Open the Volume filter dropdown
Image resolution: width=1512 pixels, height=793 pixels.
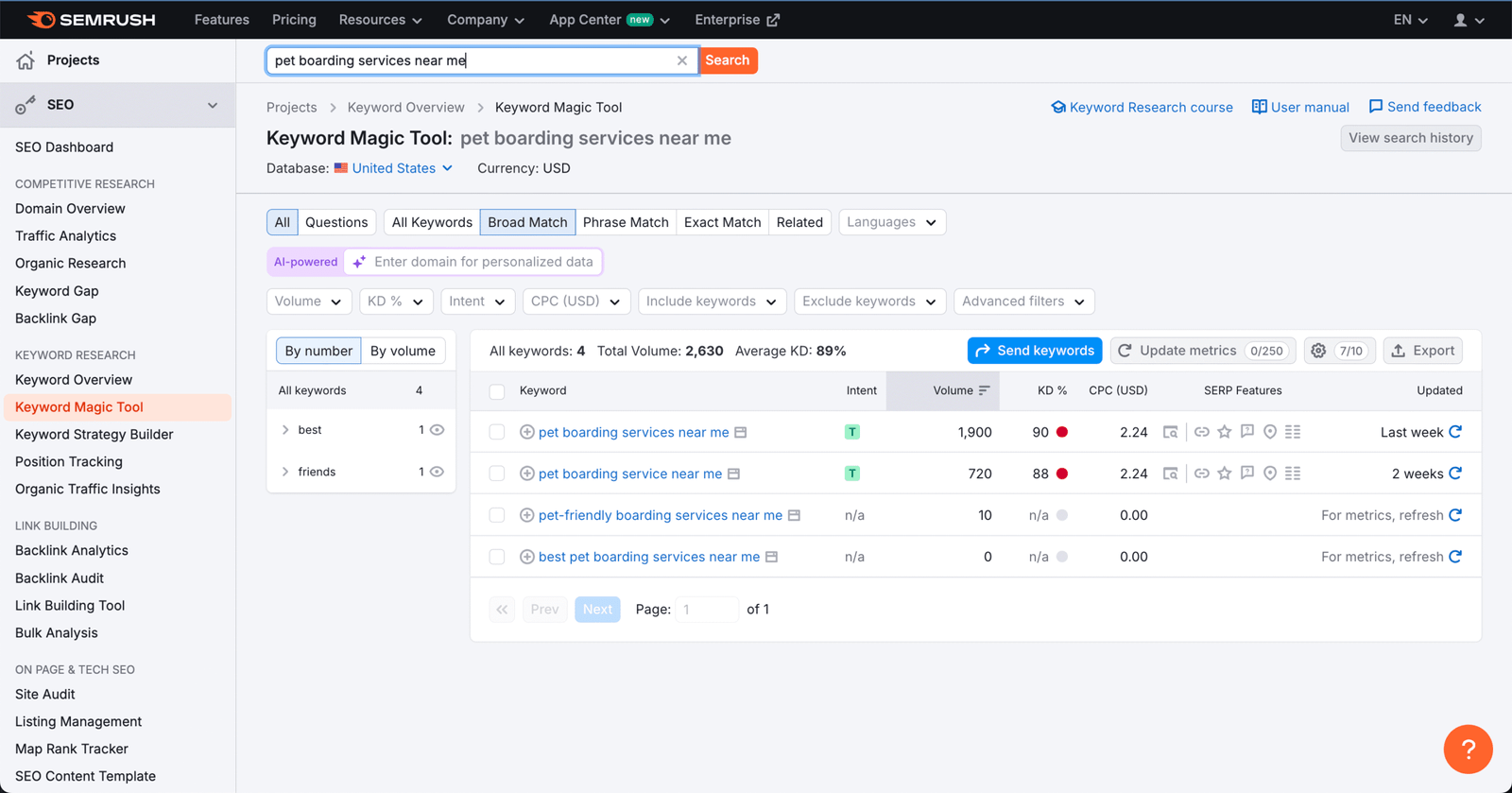tap(309, 302)
